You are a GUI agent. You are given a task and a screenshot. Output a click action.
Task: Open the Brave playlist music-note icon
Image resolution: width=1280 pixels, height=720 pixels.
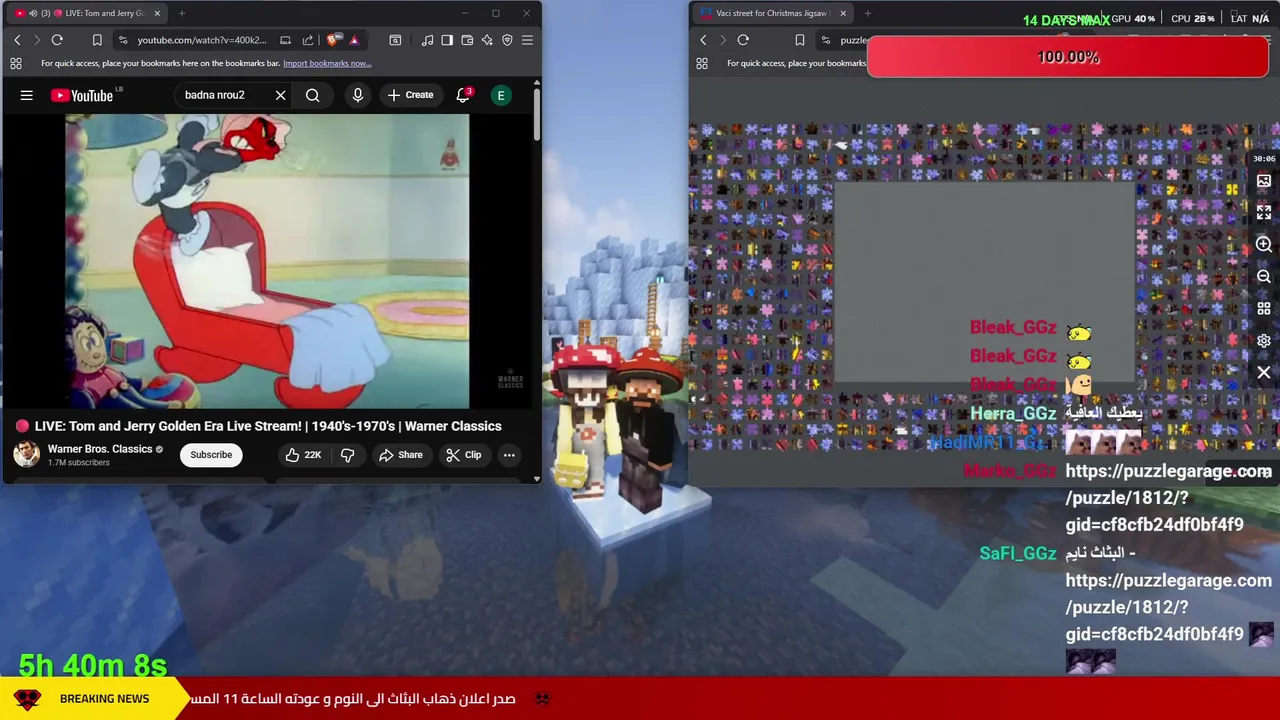pos(427,40)
